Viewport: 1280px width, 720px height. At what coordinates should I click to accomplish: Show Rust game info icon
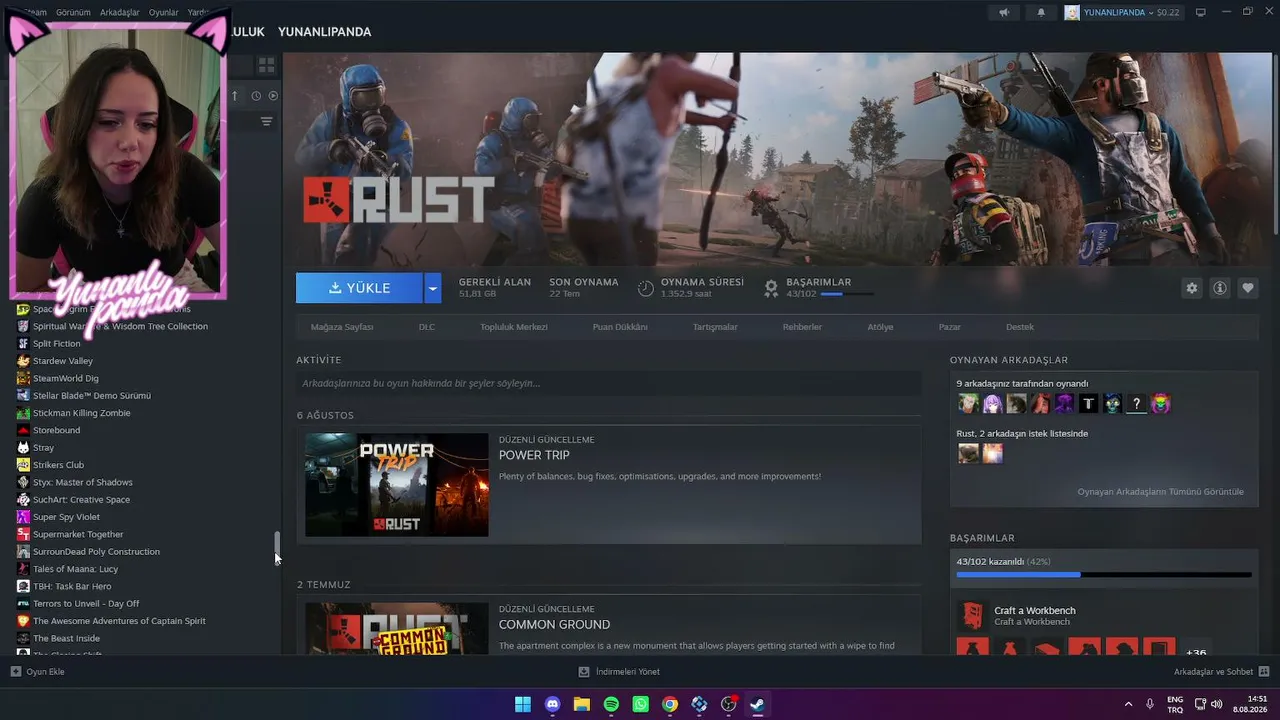(x=1220, y=288)
